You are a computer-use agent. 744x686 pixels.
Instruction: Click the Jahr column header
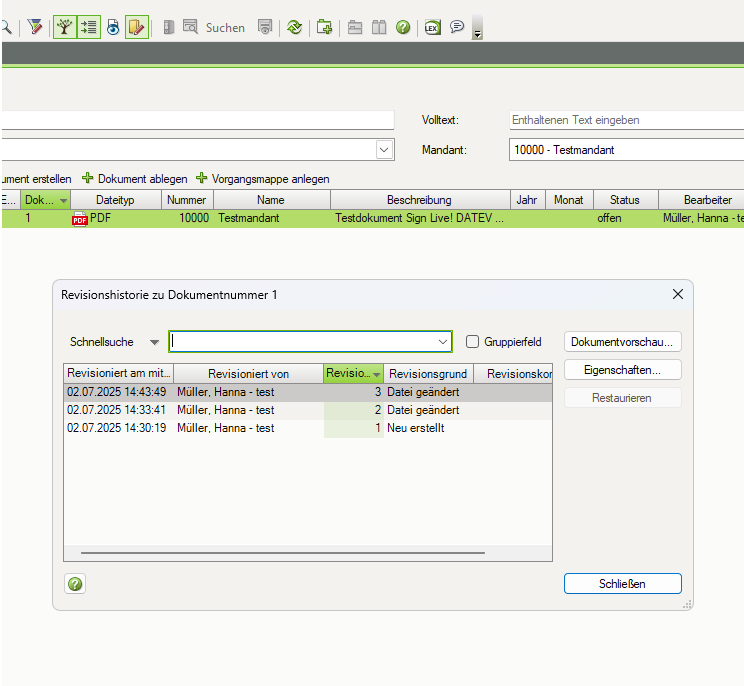tap(527, 200)
